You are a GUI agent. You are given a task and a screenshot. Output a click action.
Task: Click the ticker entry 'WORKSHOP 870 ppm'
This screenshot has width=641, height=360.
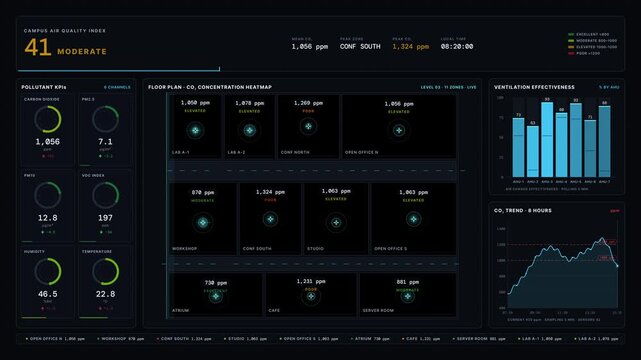coord(121,339)
